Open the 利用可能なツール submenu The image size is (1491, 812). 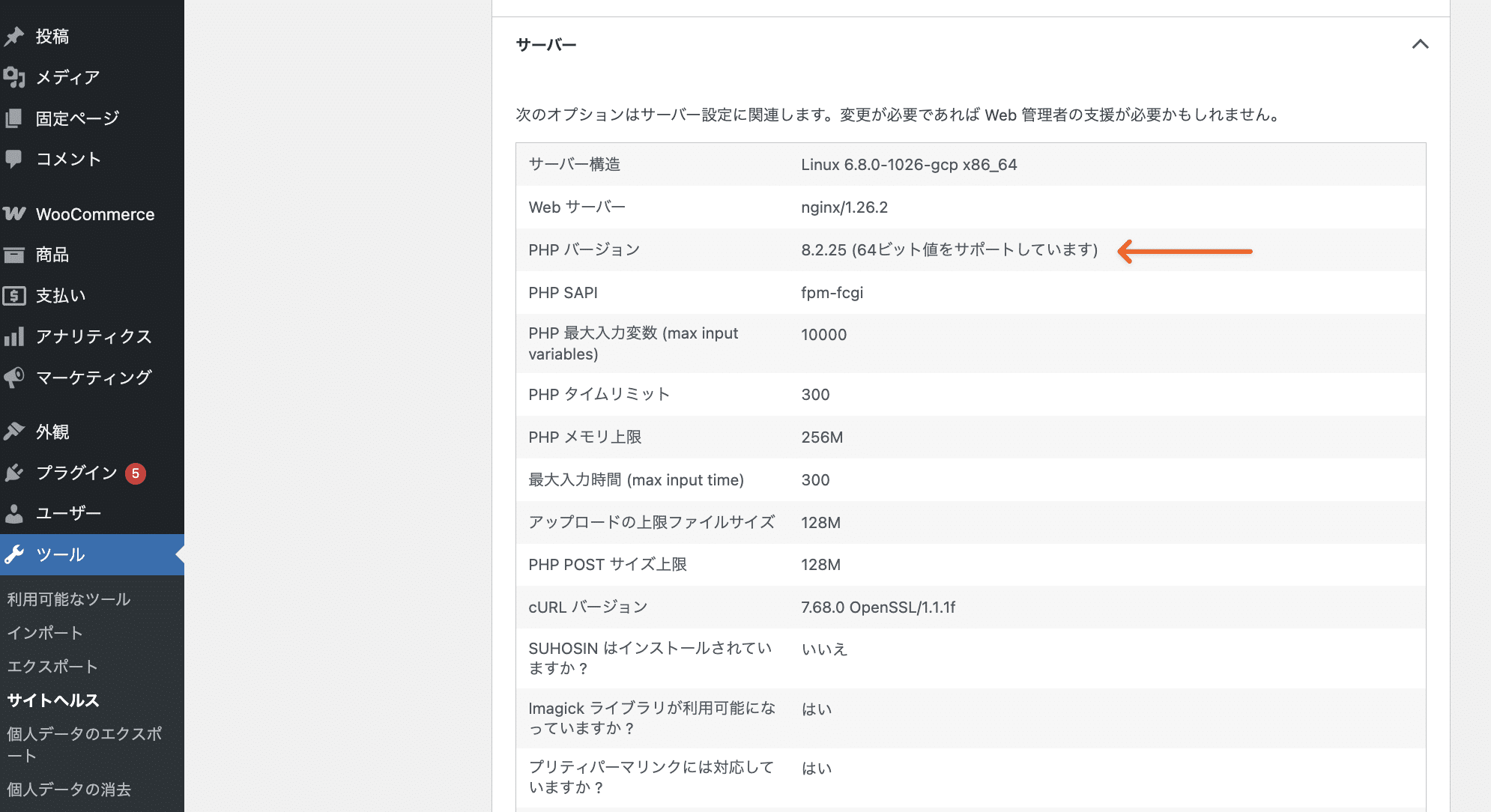[69, 599]
